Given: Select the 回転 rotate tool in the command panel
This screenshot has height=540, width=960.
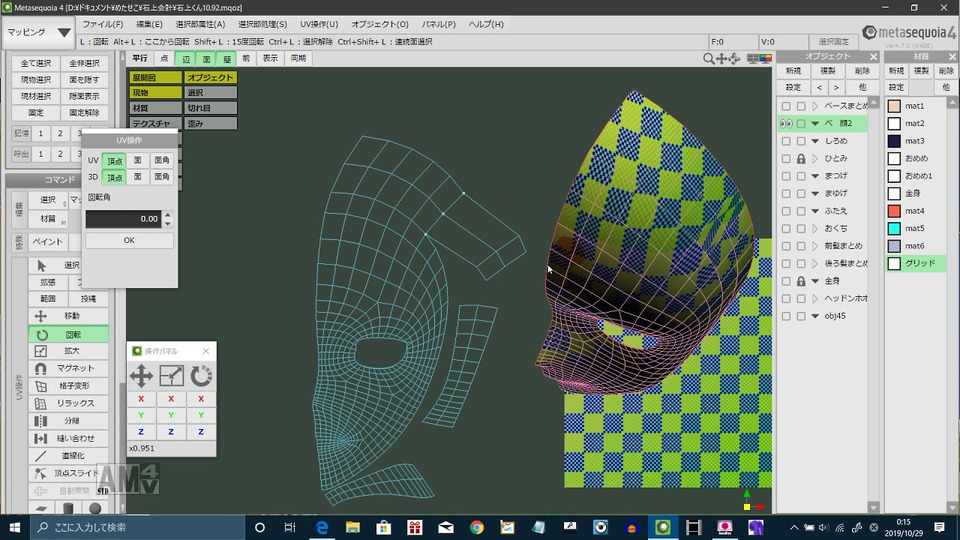Looking at the screenshot, I should 72,334.
